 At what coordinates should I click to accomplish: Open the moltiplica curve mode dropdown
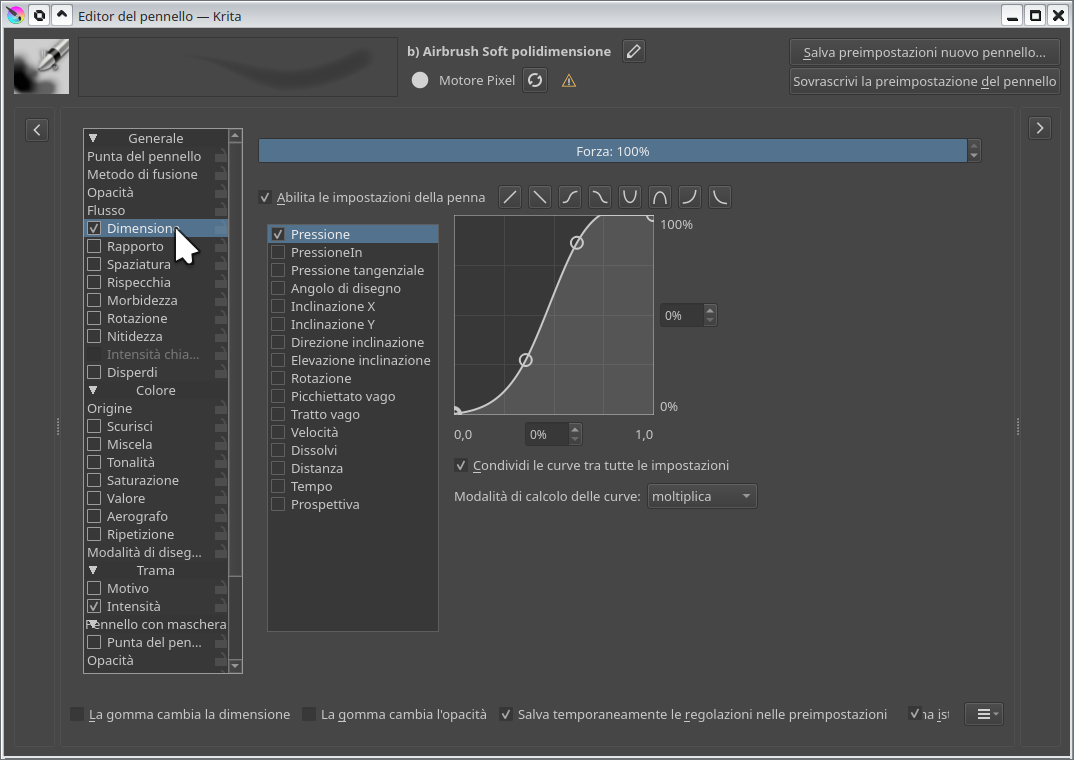click(702, 496)
